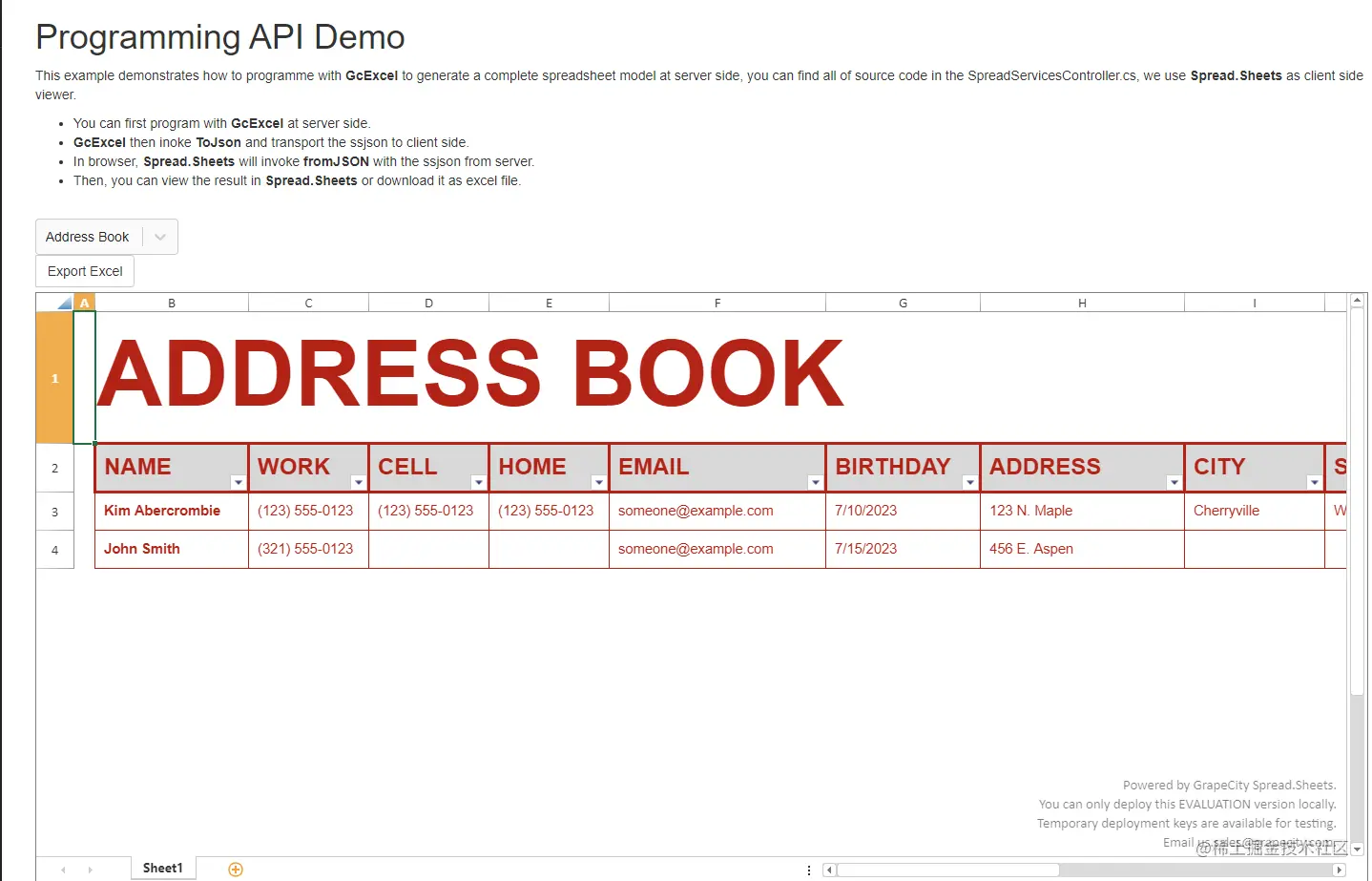
Task: Click the next sheet tab navigation arrow
Action: click(91, 870)
